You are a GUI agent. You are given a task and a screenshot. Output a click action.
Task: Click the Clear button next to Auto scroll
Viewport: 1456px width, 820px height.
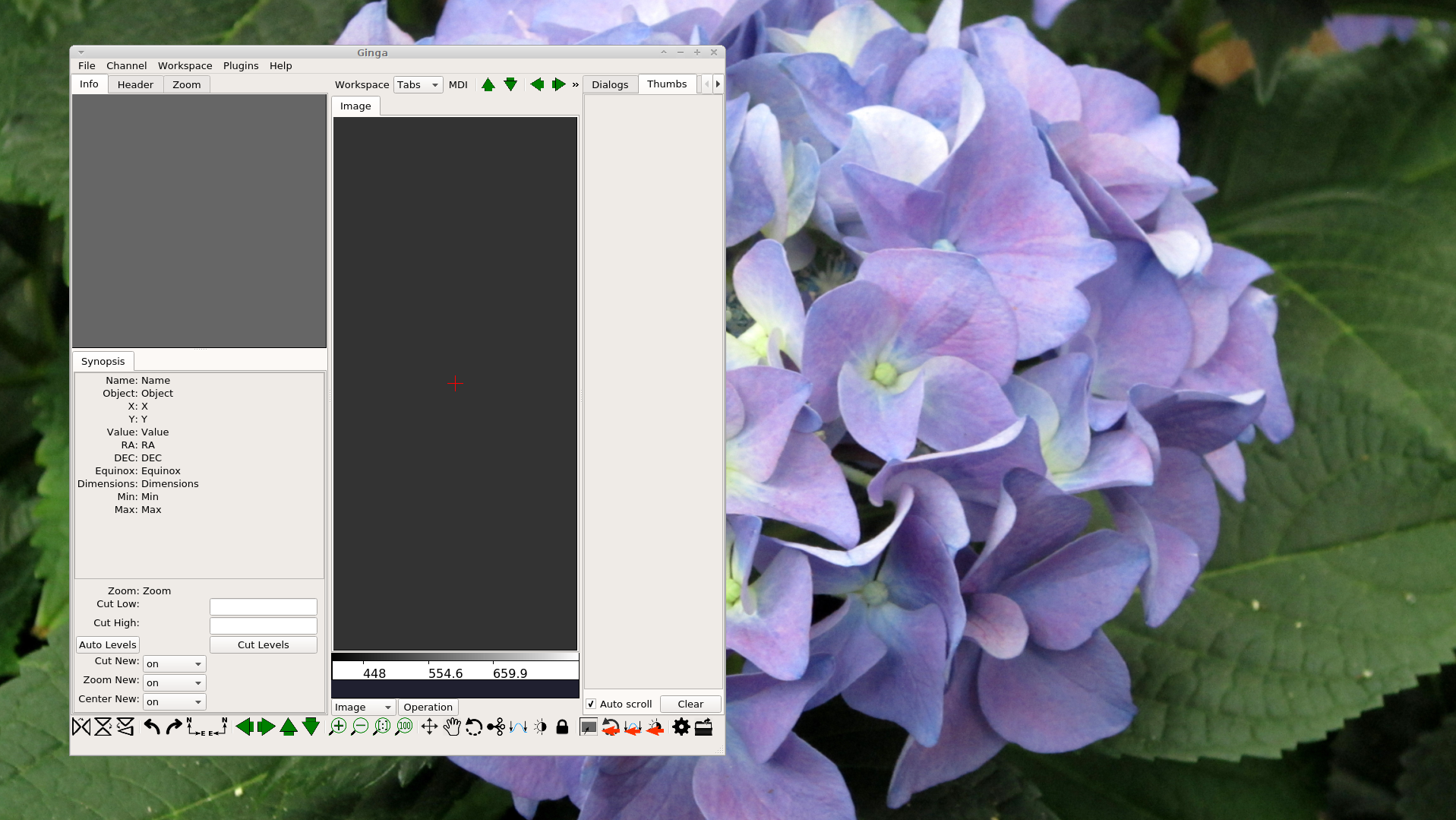[x=690, y=704]
